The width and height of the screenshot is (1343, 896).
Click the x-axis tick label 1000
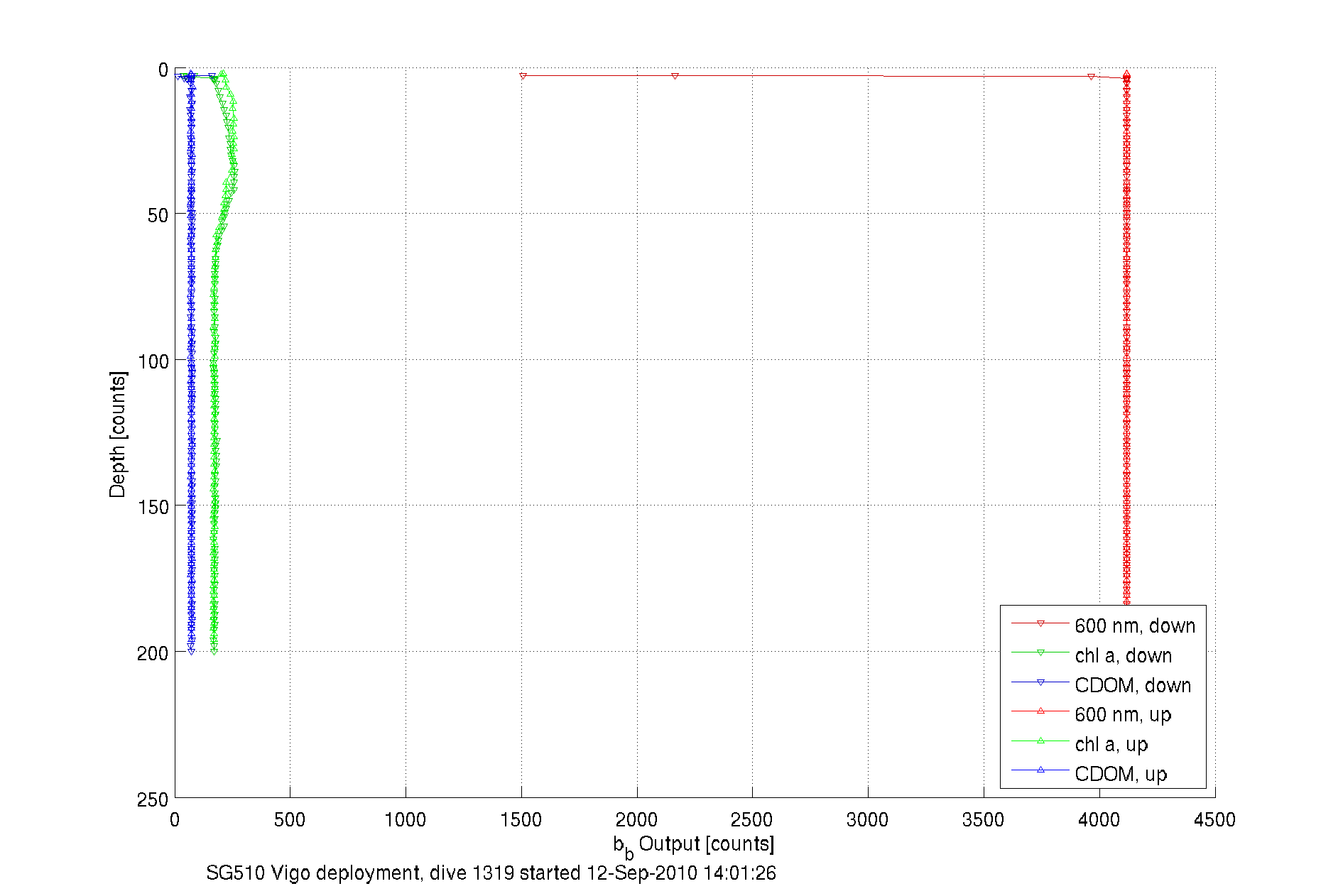pyautogui.click(x=406, y=820)
